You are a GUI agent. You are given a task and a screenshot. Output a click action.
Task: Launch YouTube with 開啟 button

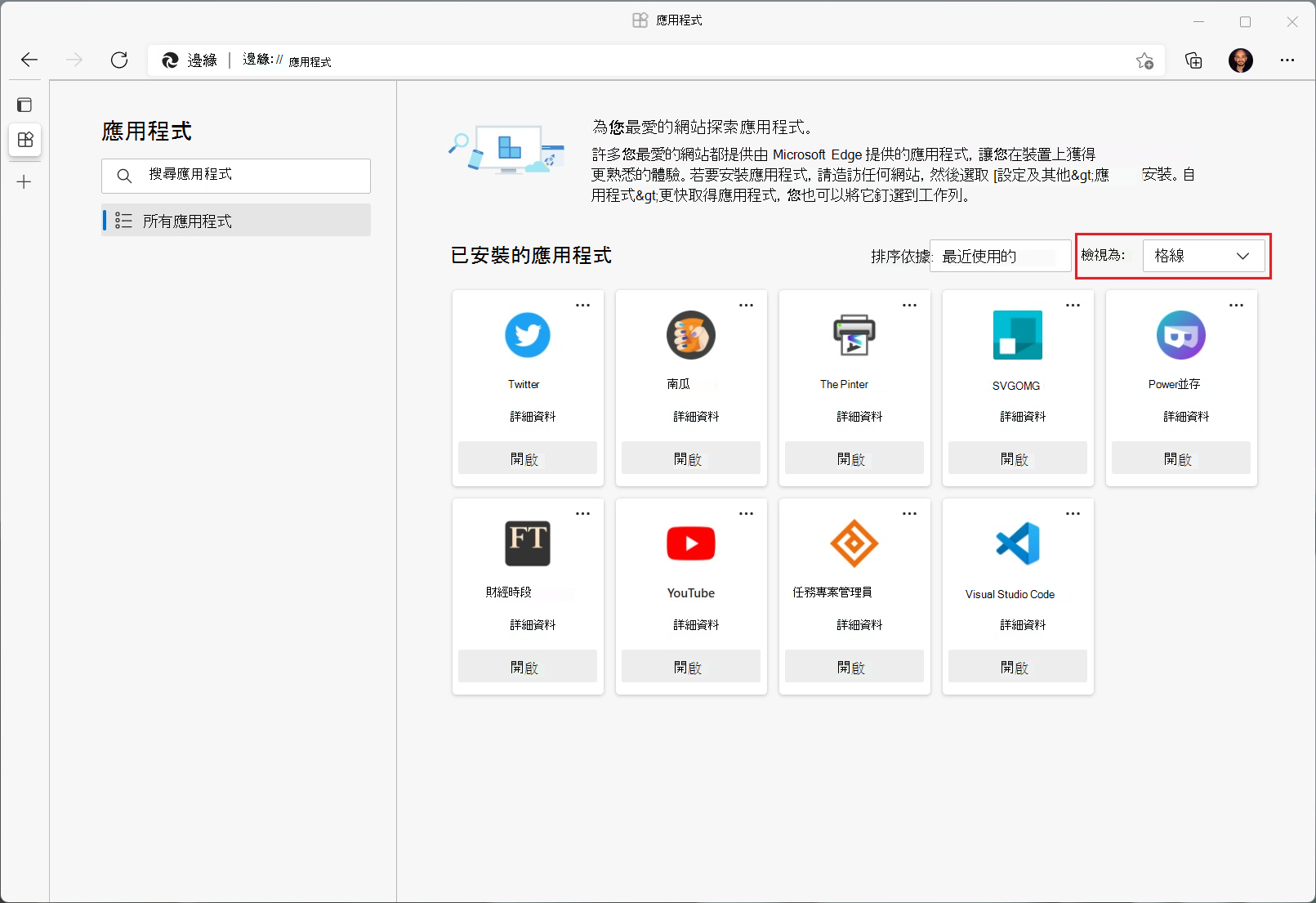(x=691, y=667)
